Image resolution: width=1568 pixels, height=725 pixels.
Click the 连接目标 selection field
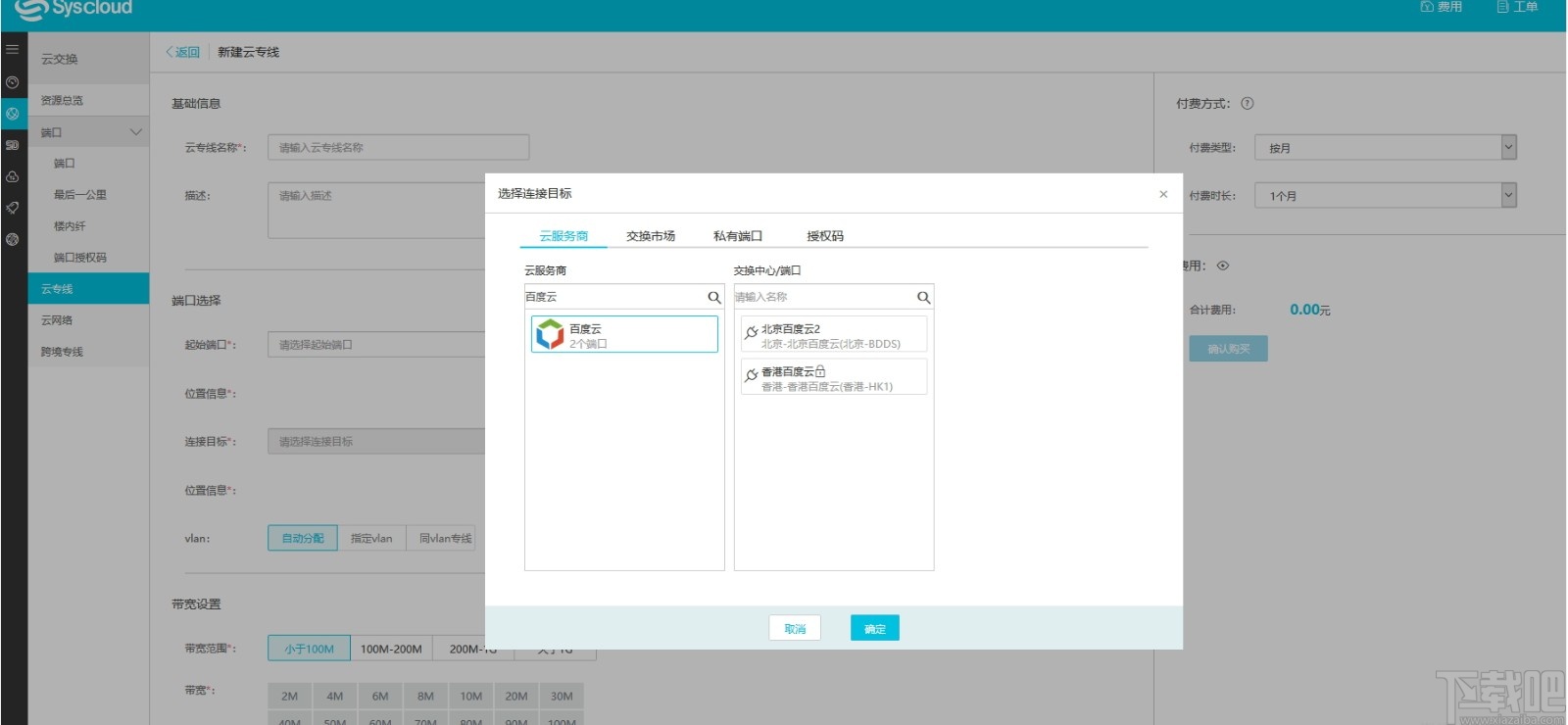coord(376,442)
